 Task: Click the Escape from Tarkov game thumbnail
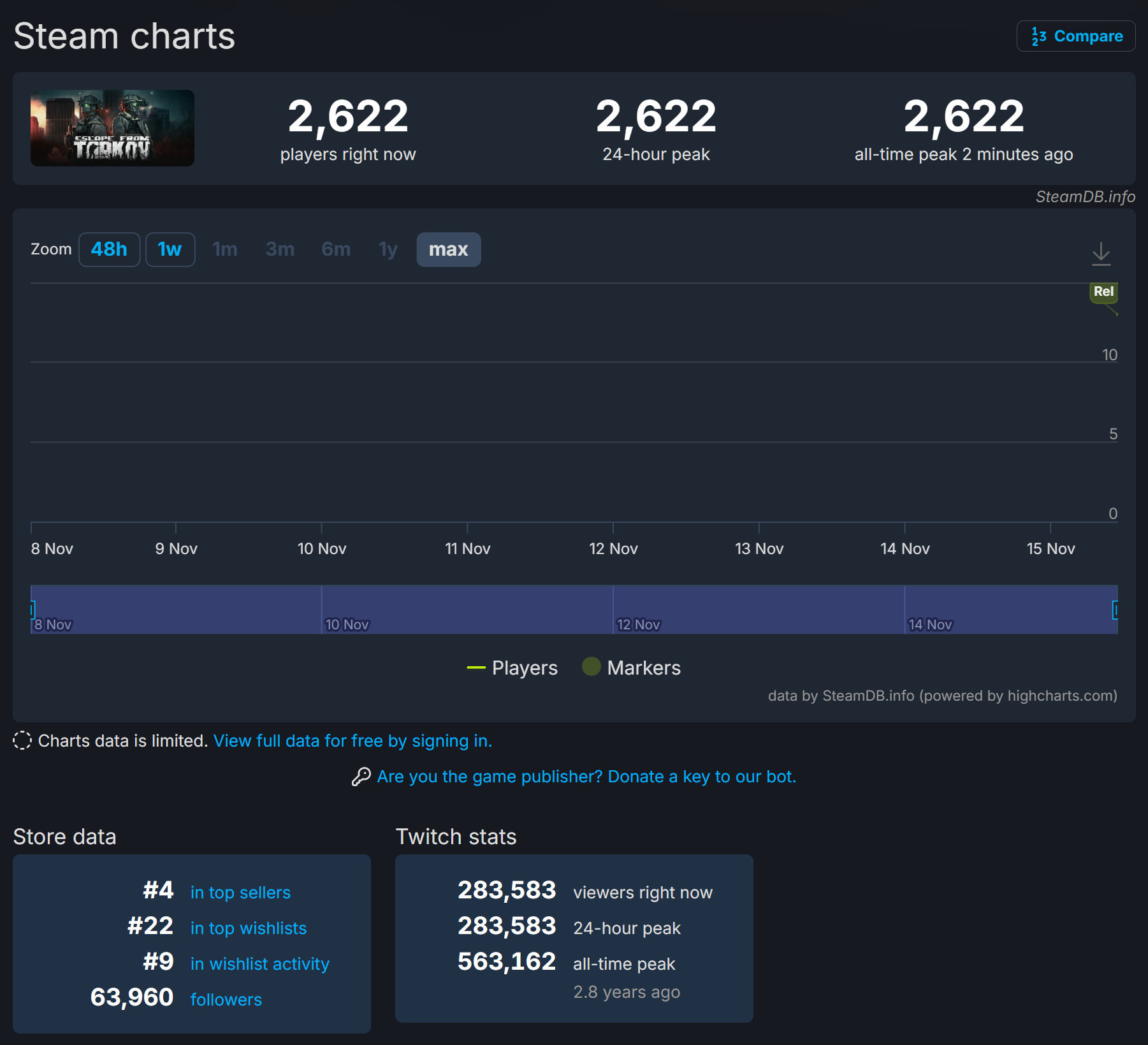pyautogui.click(x=112, y=128)
